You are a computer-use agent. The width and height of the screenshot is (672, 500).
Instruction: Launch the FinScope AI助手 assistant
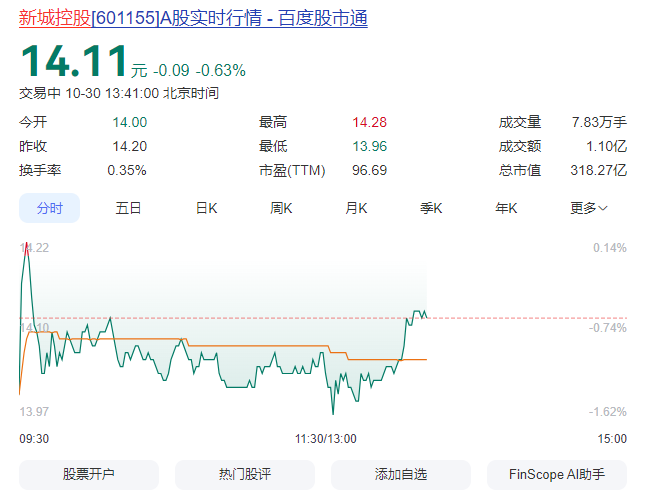coord(557,474)
